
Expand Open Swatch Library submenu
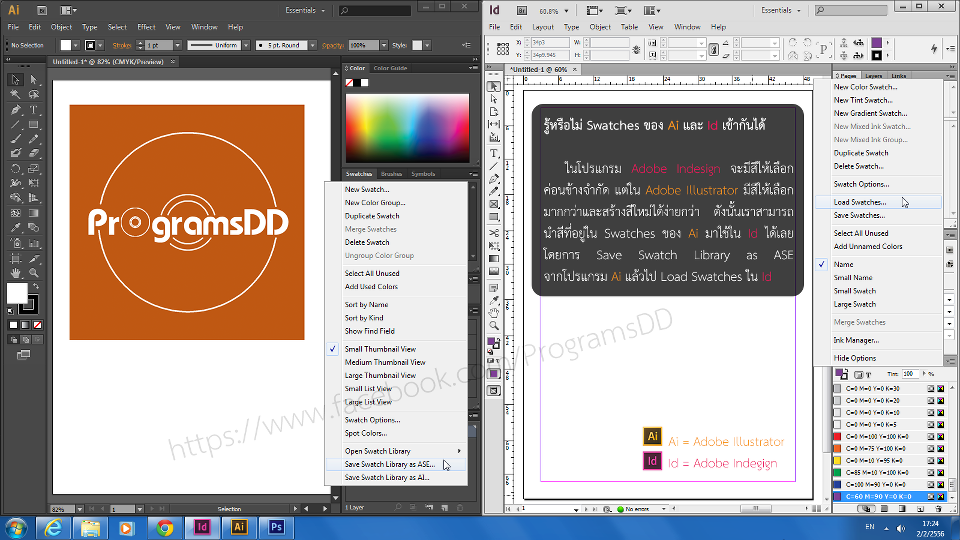click(x=395, y=451)
